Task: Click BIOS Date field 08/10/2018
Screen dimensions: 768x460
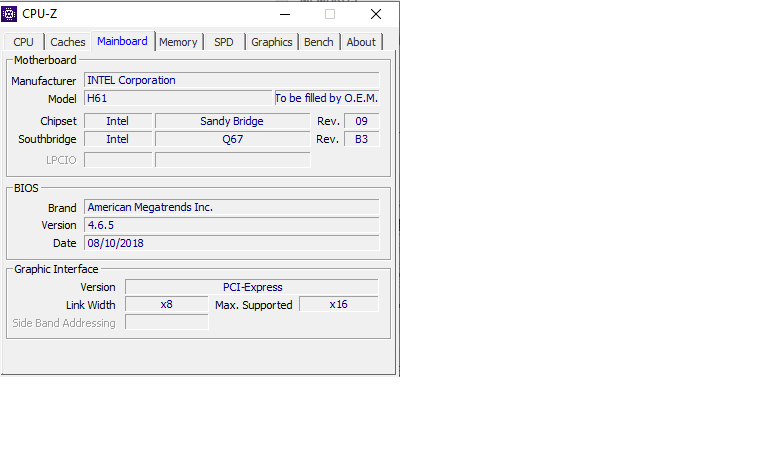Action: pos(232,243)
